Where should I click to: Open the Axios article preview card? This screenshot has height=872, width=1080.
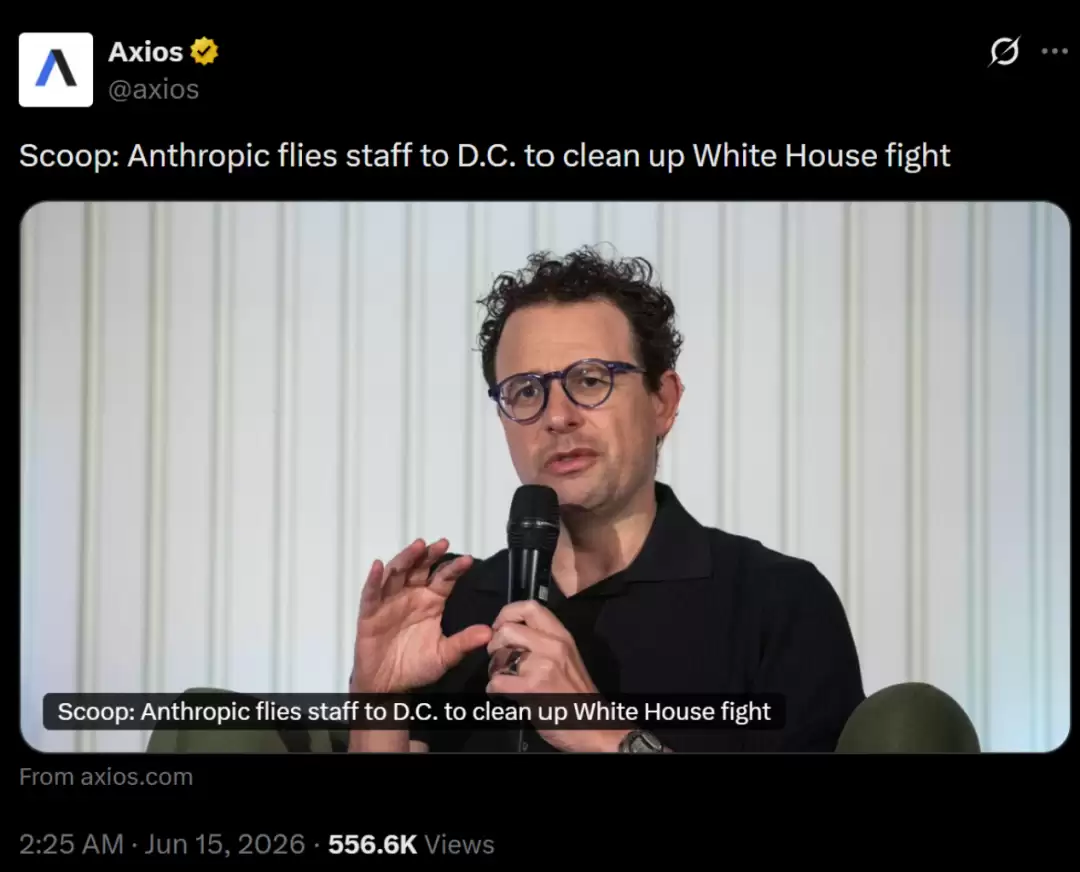pos(545,477)
